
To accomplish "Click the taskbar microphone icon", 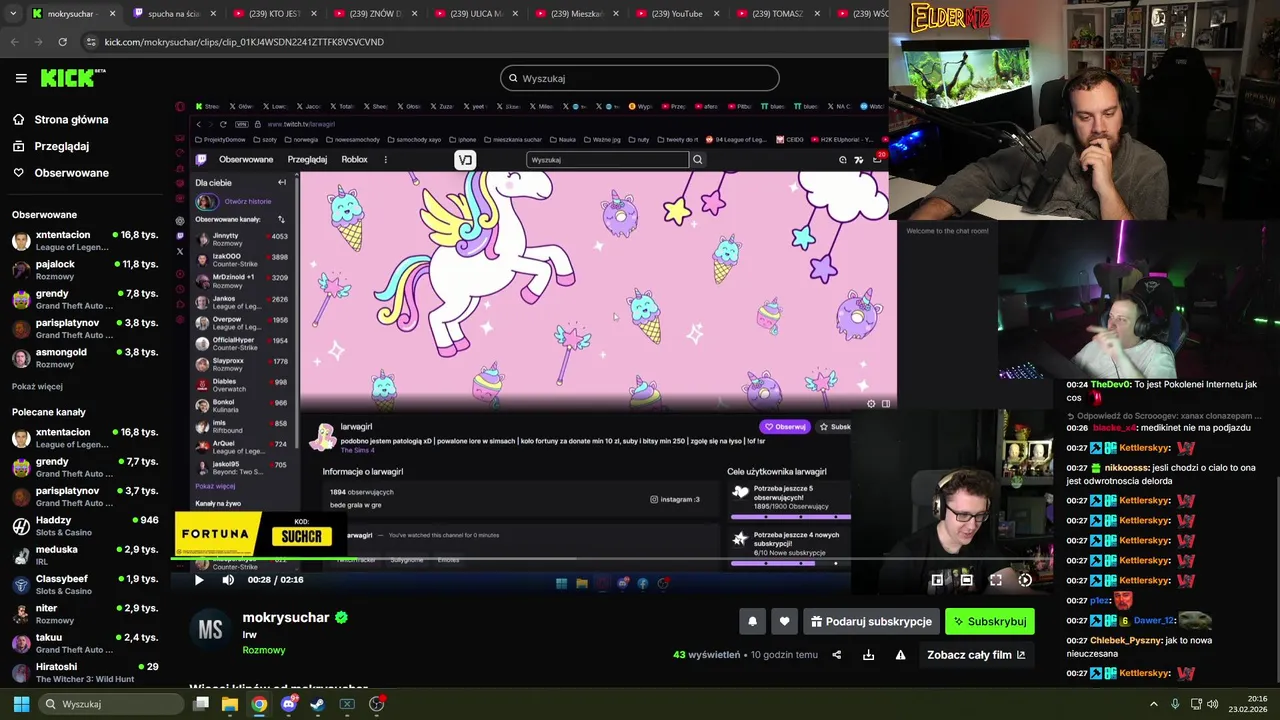I will pos(1175,704).
